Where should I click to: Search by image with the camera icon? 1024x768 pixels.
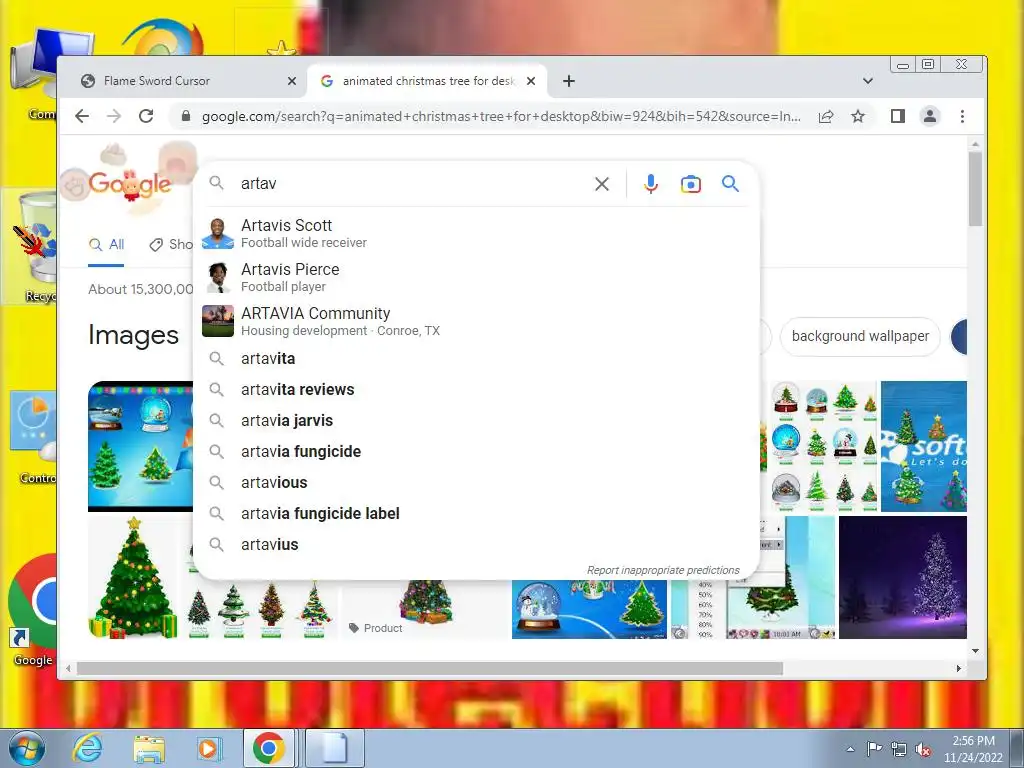691,184
